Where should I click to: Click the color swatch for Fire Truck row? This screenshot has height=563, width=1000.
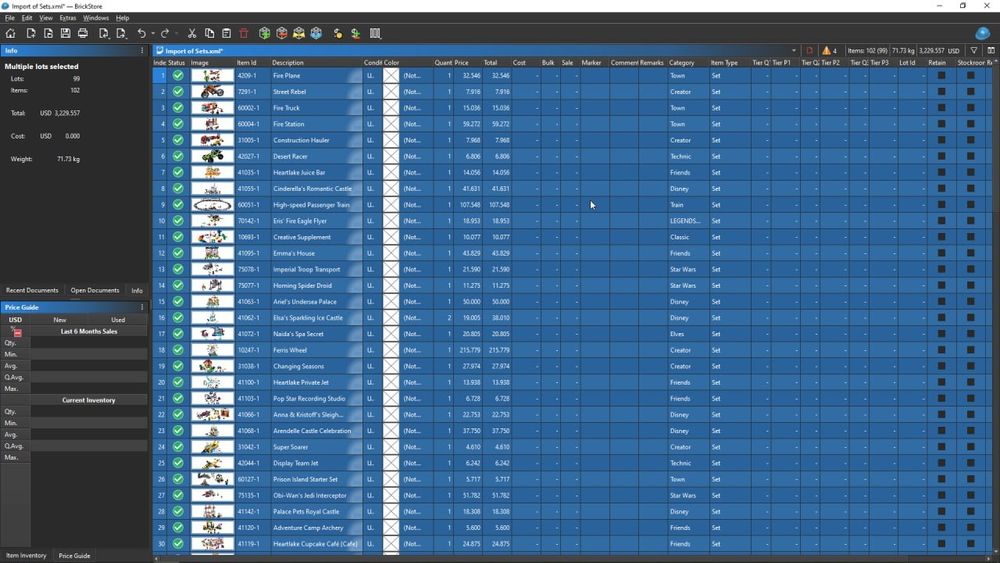point(391,108)
